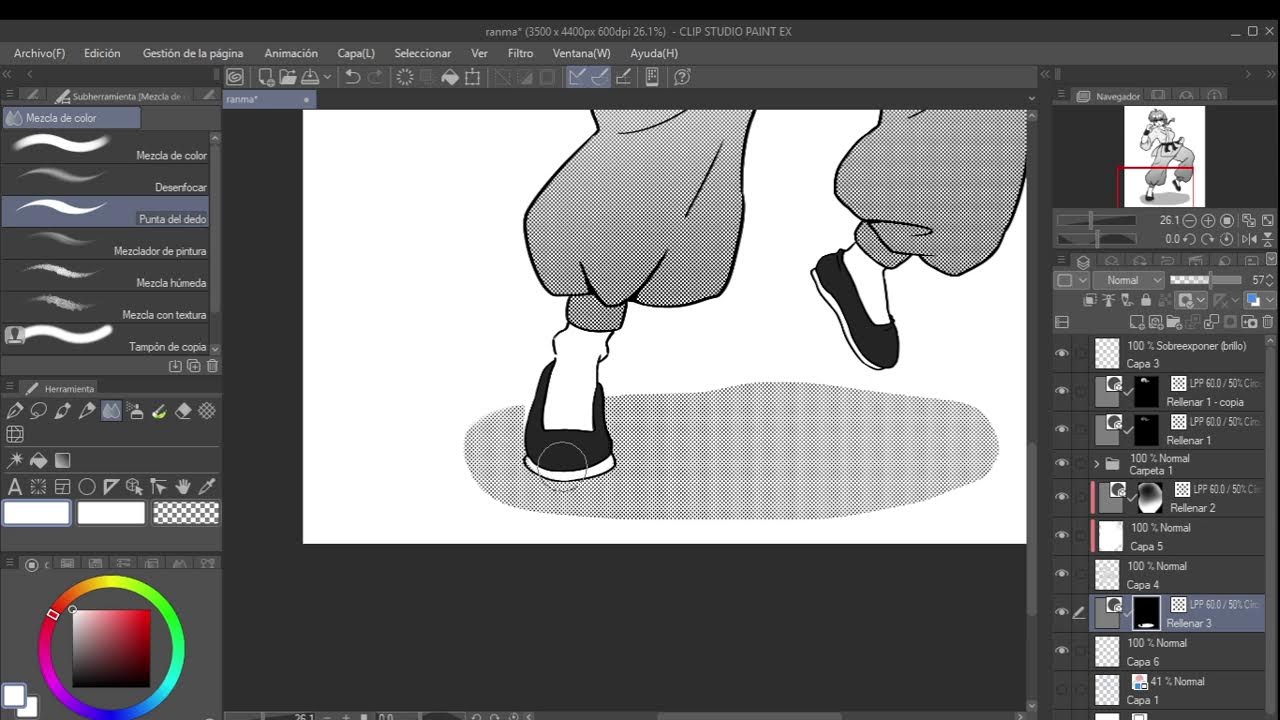Toggle Lock layer padlock icon
1280x720 pixels.
tap(1146, 300)
